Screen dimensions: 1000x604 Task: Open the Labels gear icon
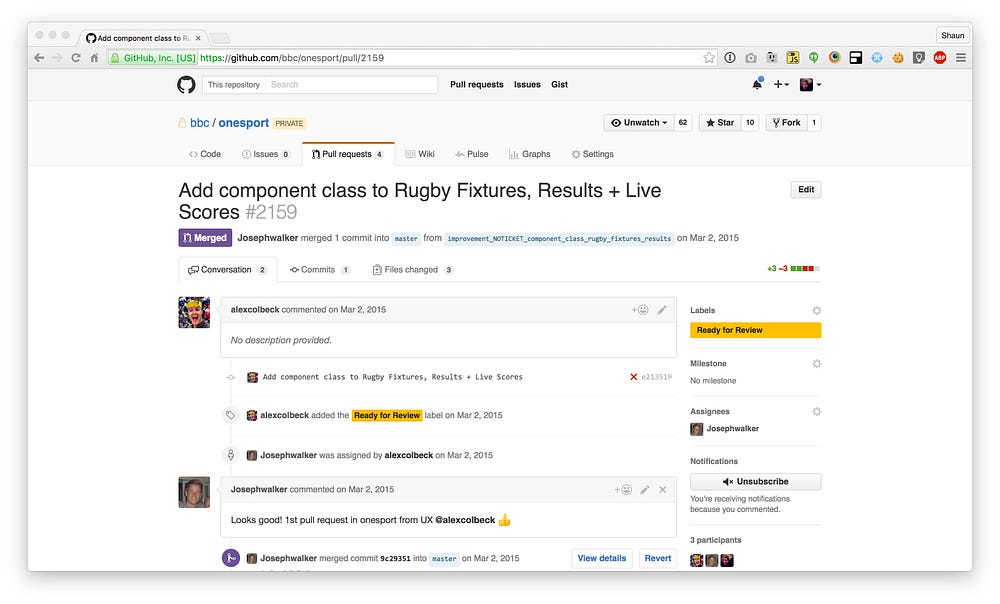tap(816, 311)
